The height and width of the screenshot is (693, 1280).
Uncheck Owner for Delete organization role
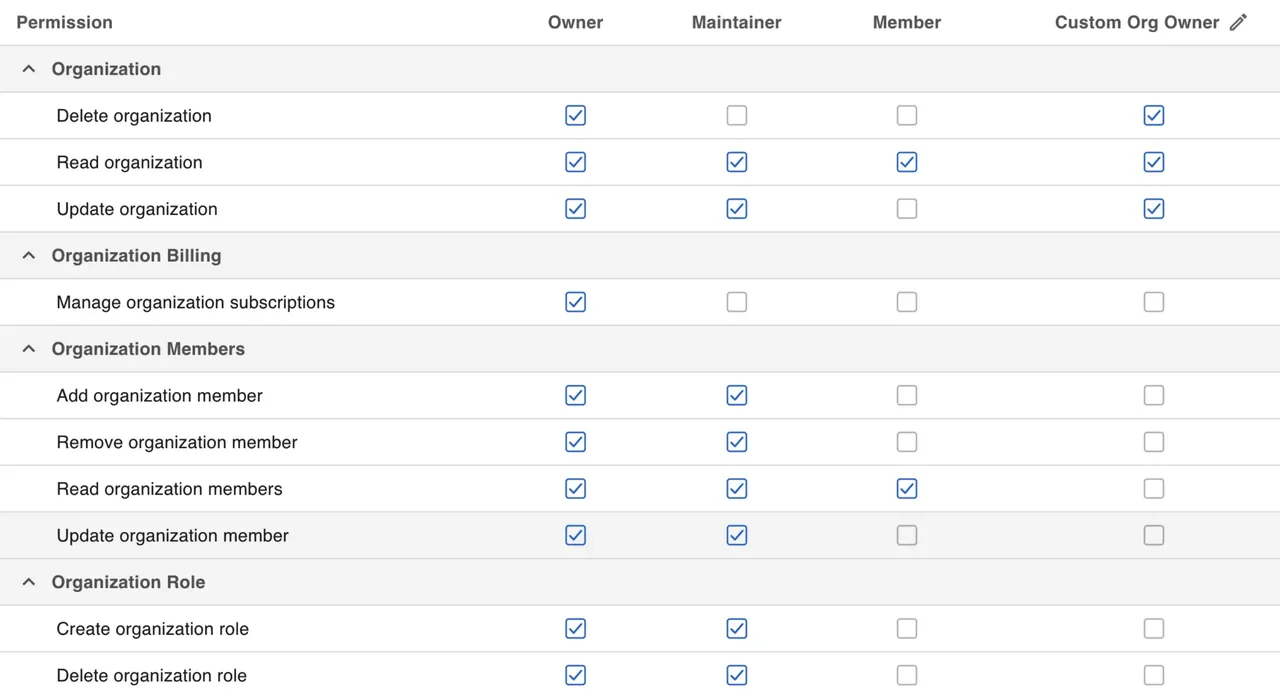(x=575, y=676)
